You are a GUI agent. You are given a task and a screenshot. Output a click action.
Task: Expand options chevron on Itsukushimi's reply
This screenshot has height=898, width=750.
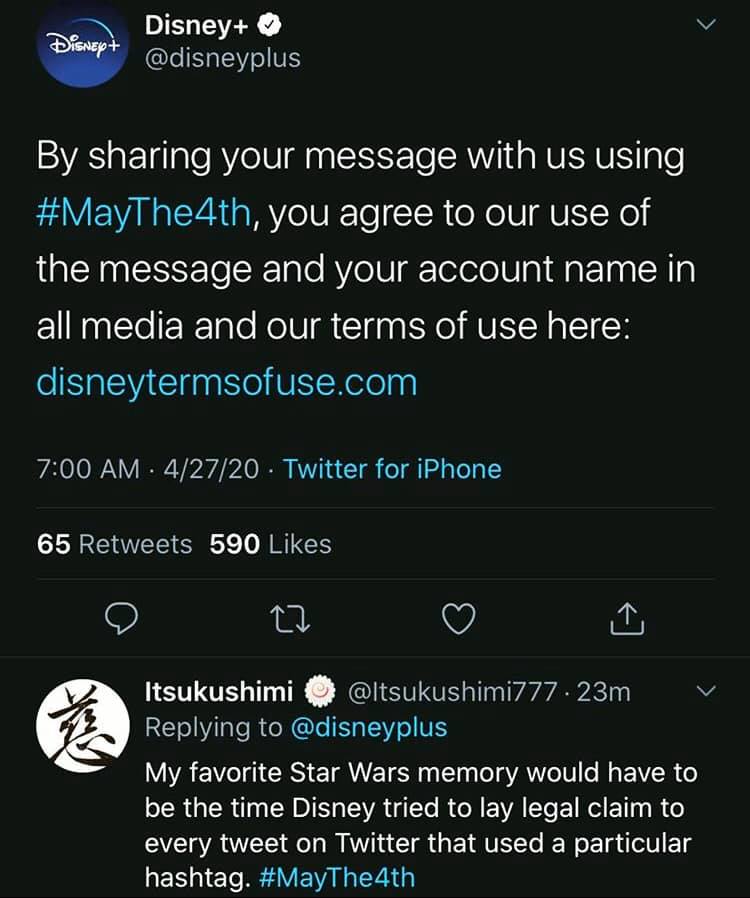(707, 691)
